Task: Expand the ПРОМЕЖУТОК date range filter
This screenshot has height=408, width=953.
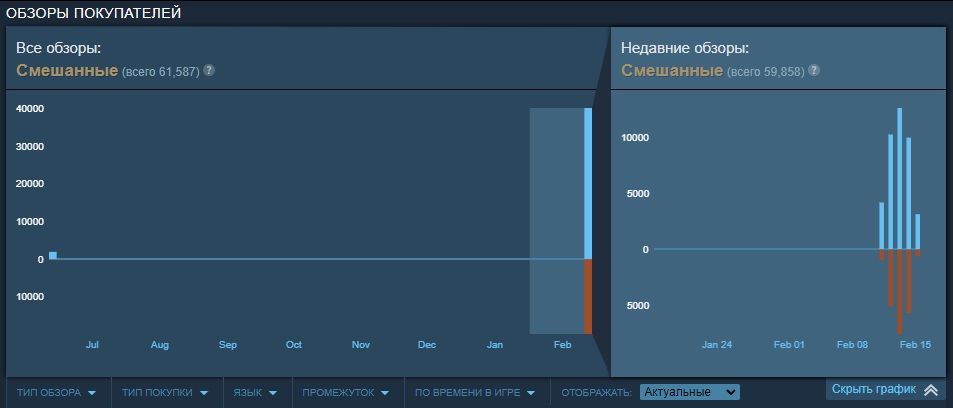Action: pyautogui.click(x=346, y=392)
